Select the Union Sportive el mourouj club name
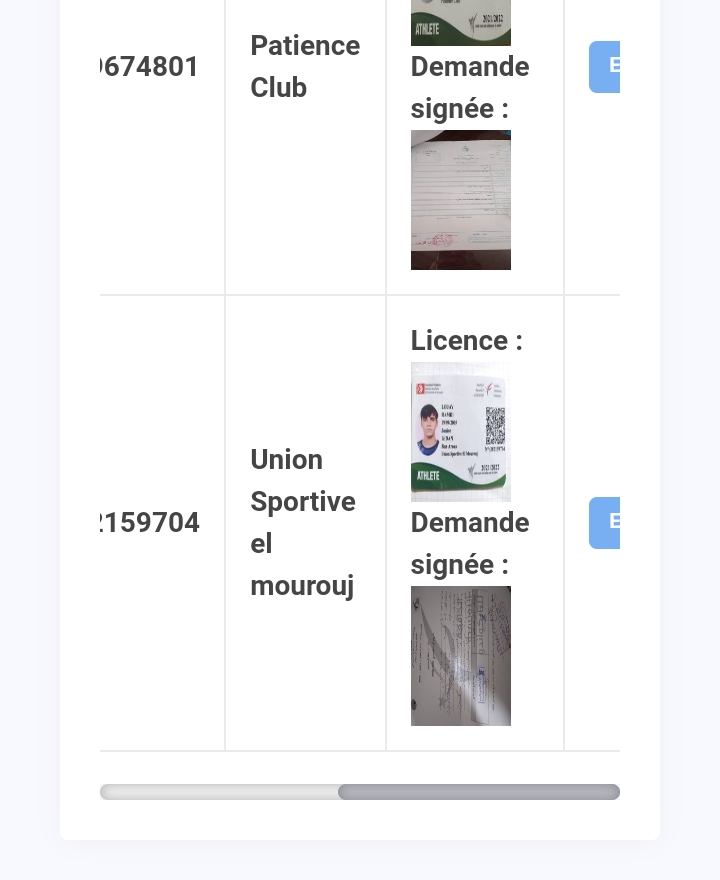 302,523
